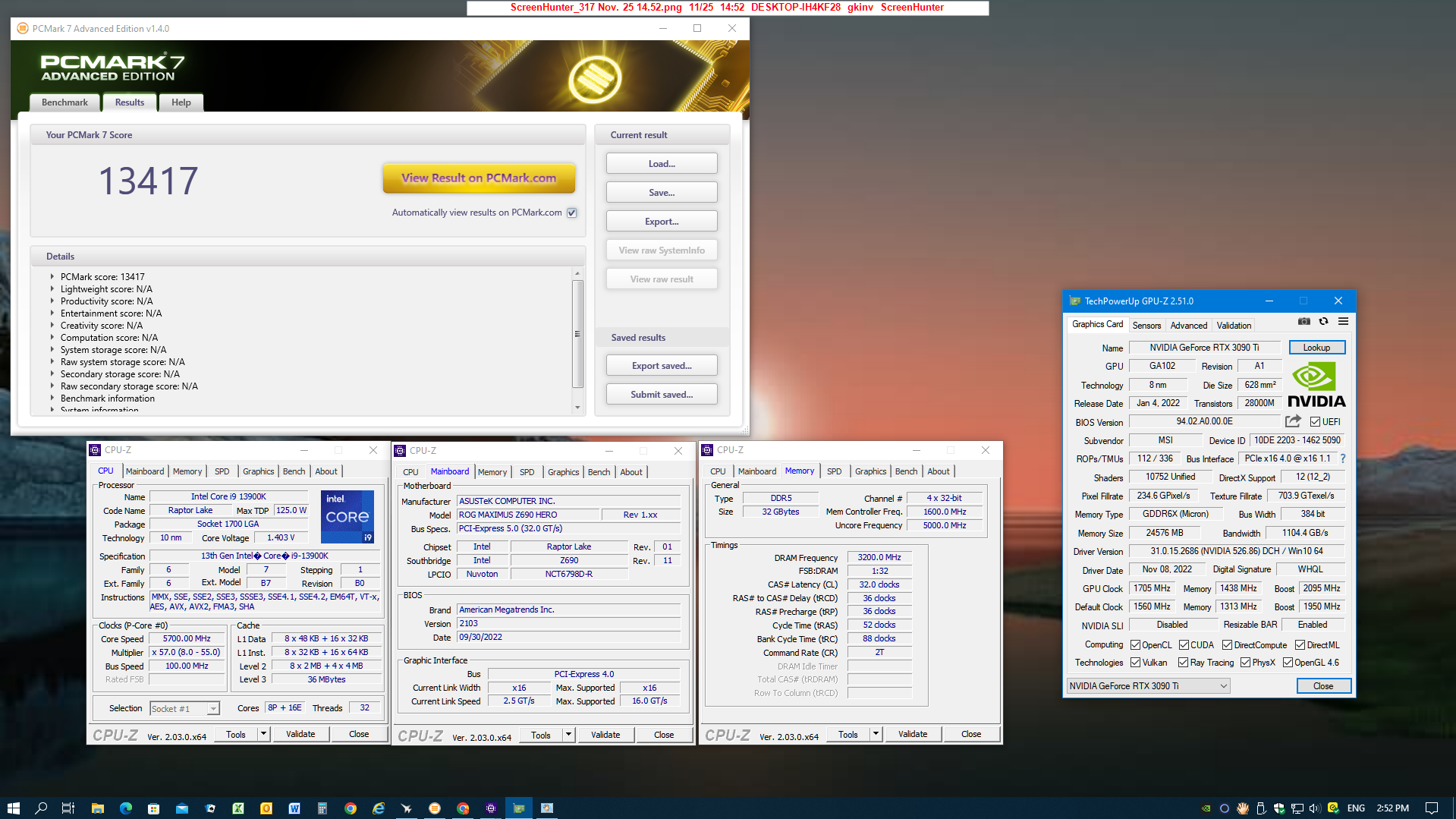
Task: Switch to the GPU-Z Sensors tab
Action: click(x=1146, y=325)
